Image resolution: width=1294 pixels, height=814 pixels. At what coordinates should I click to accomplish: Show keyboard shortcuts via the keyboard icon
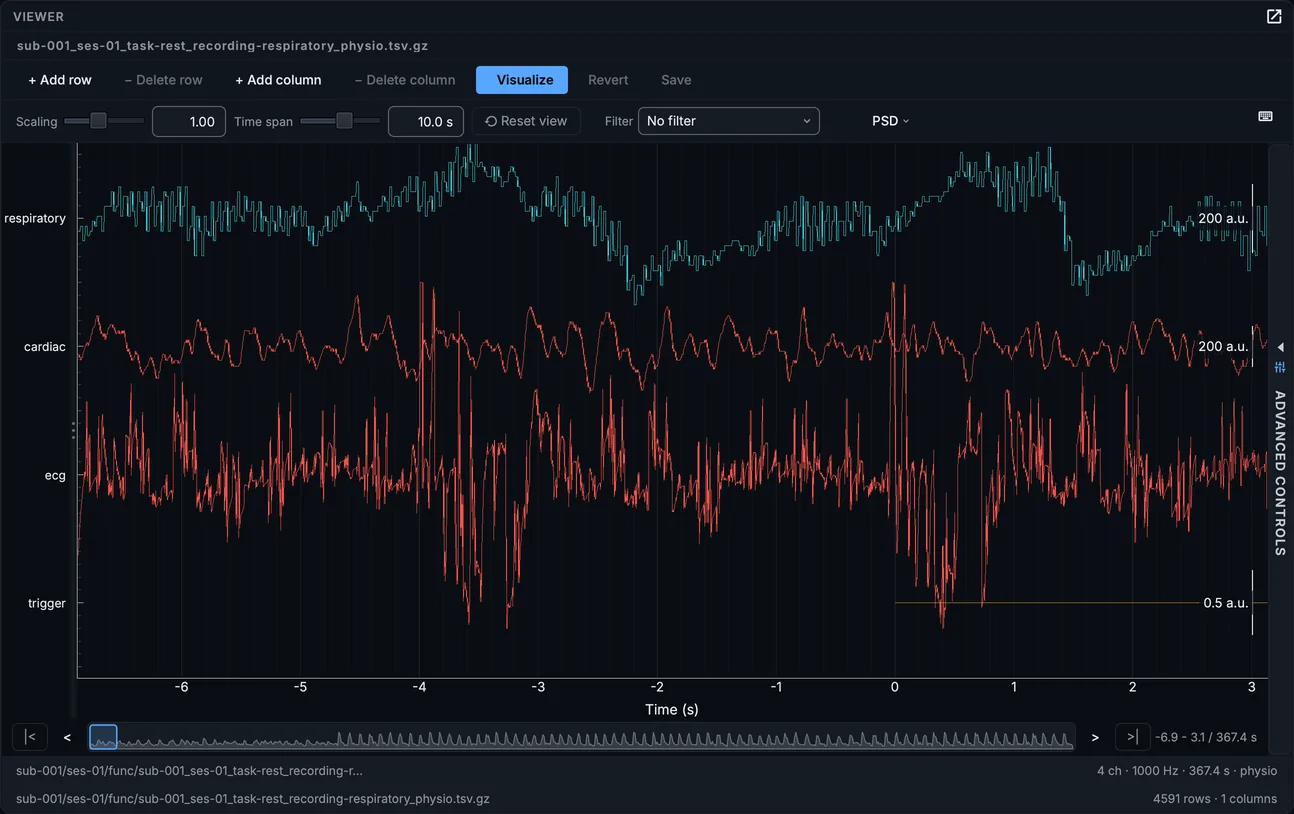pos(1265,116)
